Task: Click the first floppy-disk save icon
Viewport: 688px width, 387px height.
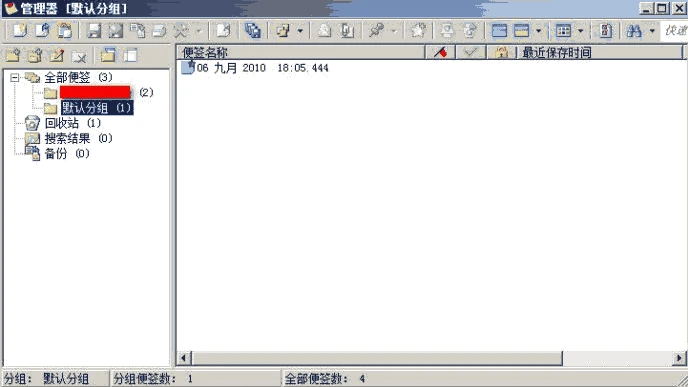Action: click(x=94, y=30)
